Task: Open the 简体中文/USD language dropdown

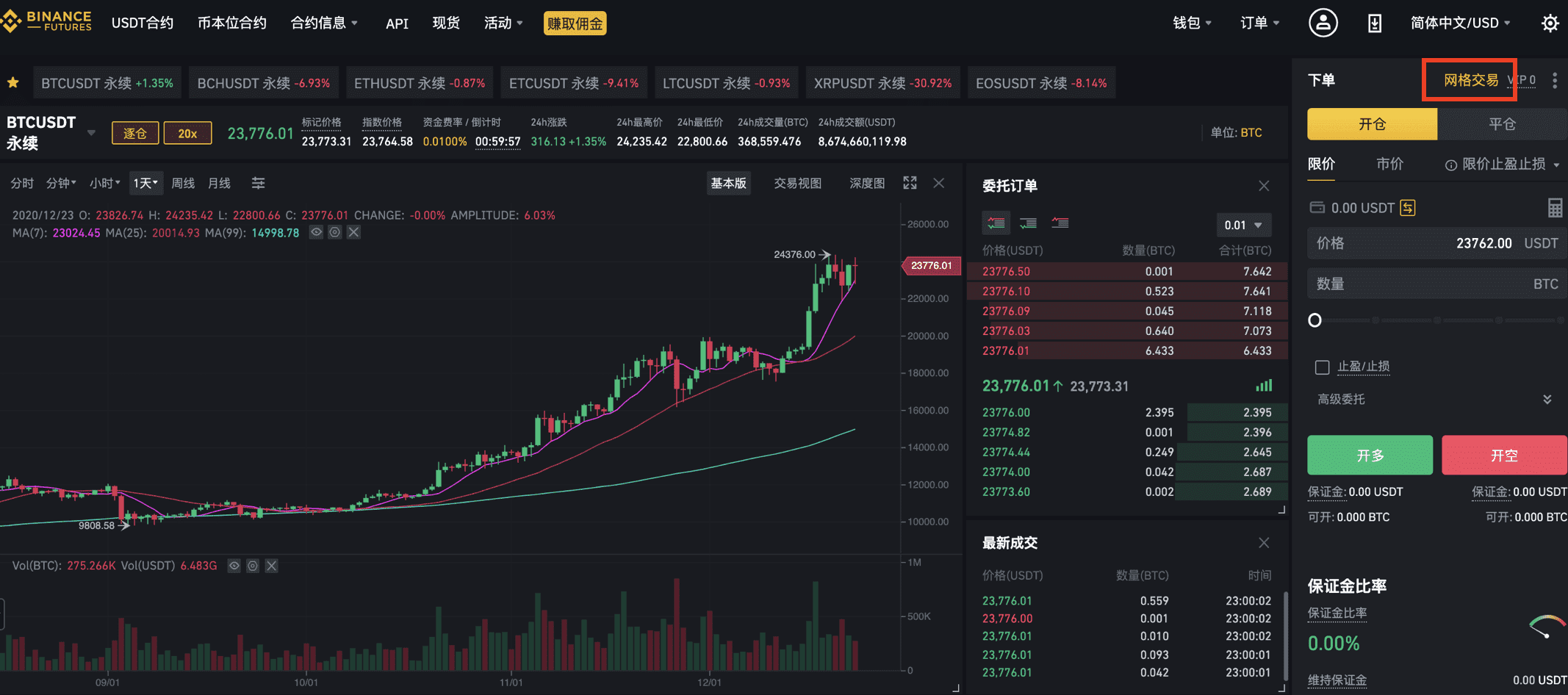Action: tap(1460, 23)
